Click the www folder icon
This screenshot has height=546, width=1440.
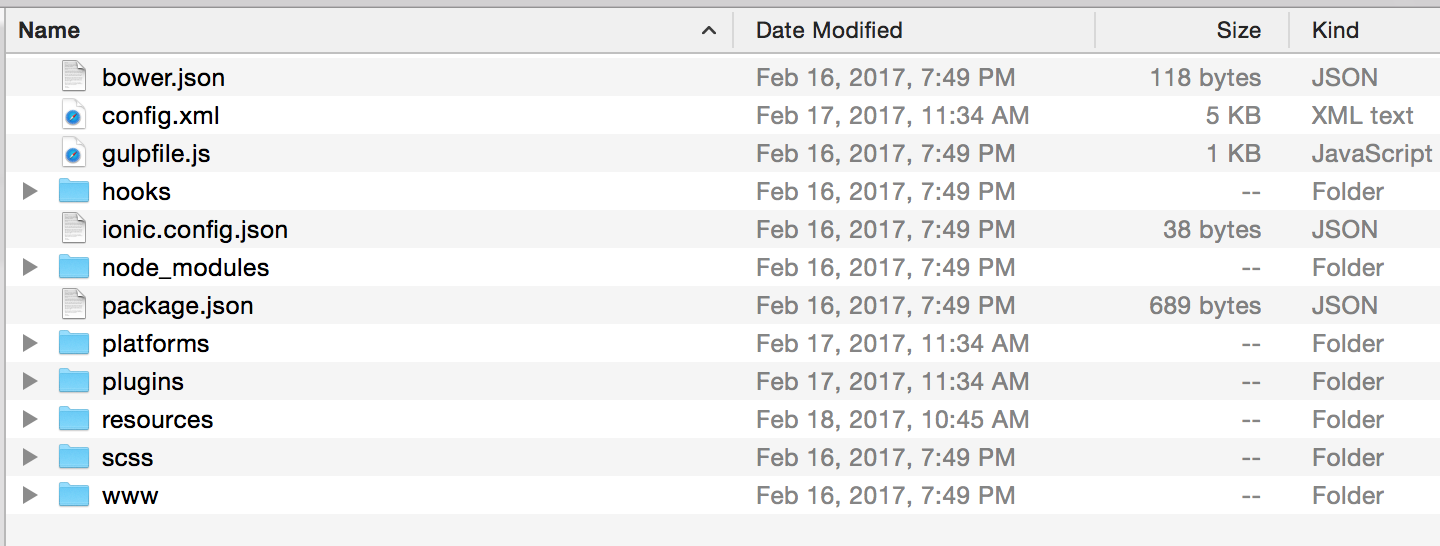pos(74,496)
